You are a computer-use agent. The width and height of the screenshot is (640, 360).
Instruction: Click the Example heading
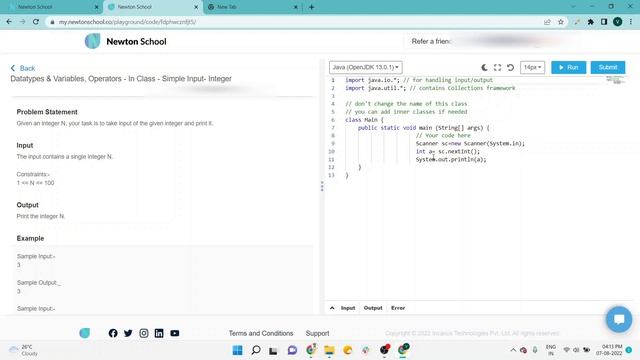coord(30,238)
